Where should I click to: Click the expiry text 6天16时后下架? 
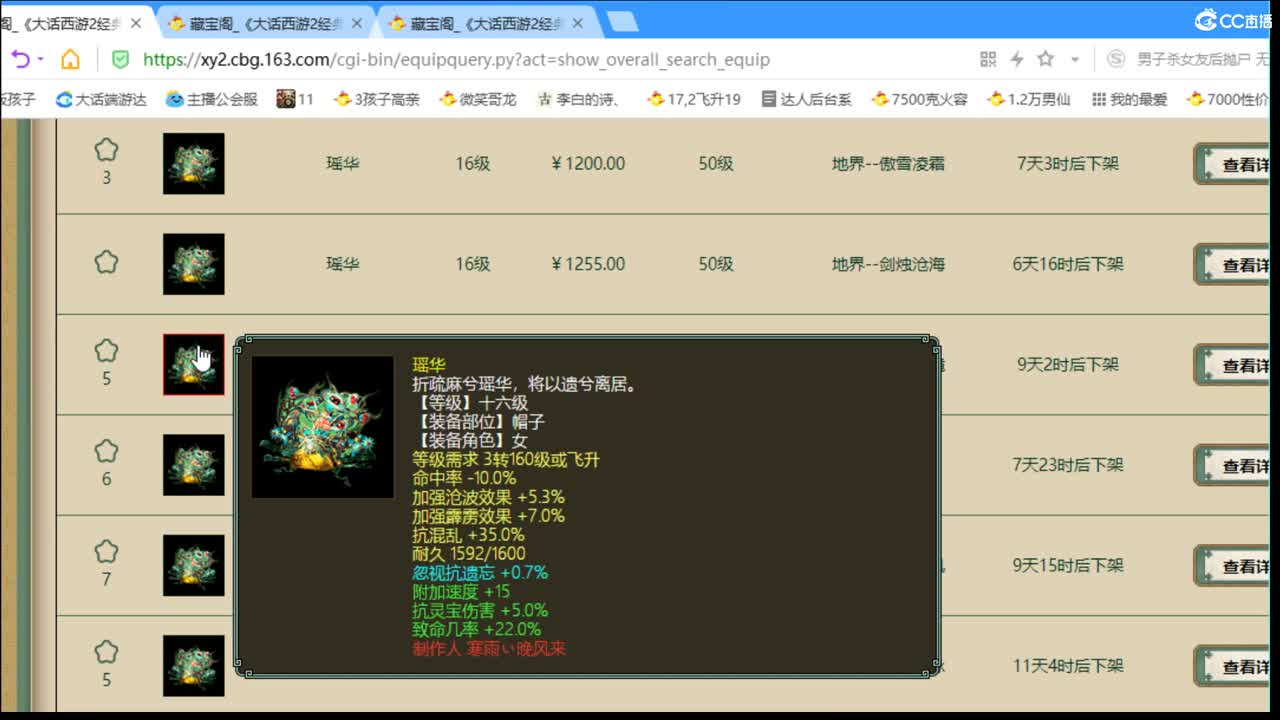[x=1068, y=264]
